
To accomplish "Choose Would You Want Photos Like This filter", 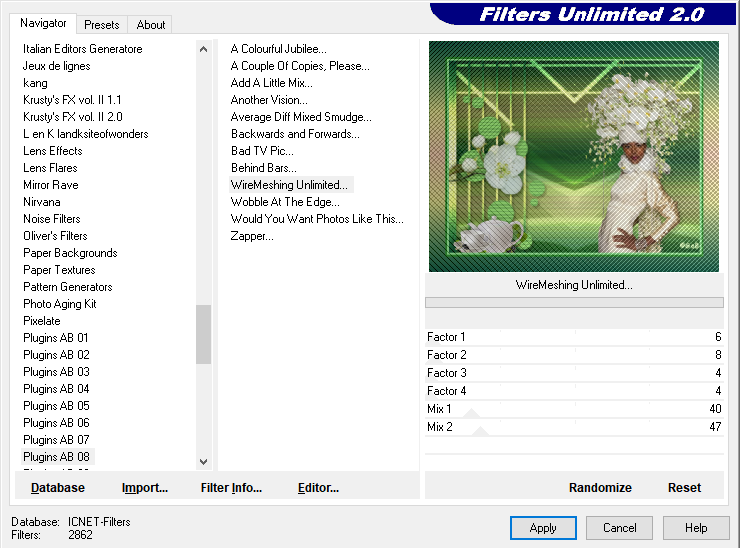I will (x=317, y=219).
